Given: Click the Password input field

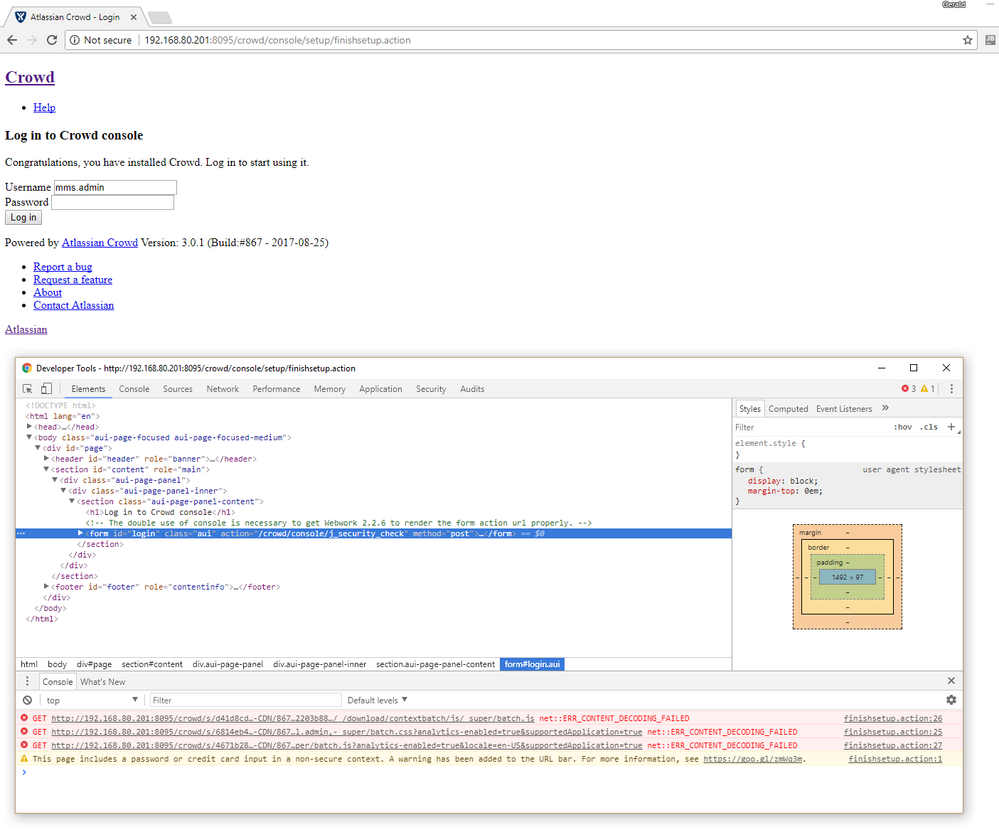Looking at the screenshot, I should coord(113,202).
